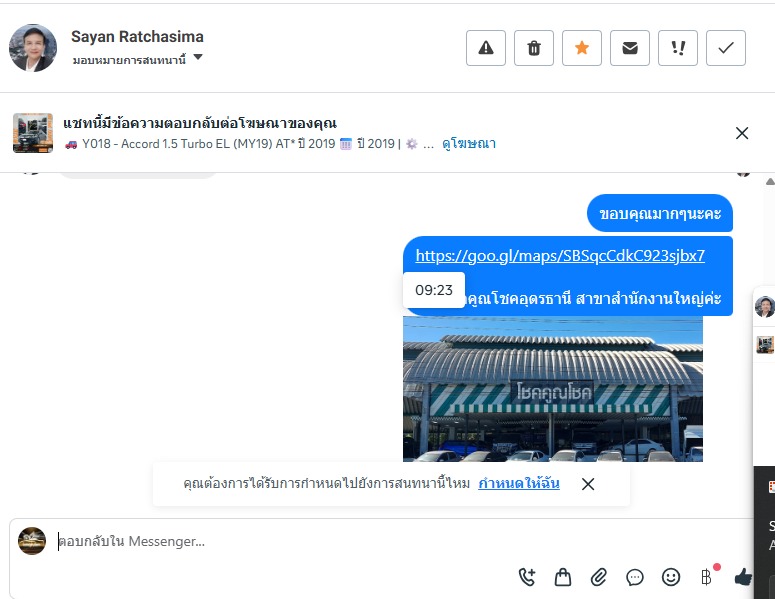Mark conversation done with checkmark button
The image size is (775, 599).
(x=726, y=48)
